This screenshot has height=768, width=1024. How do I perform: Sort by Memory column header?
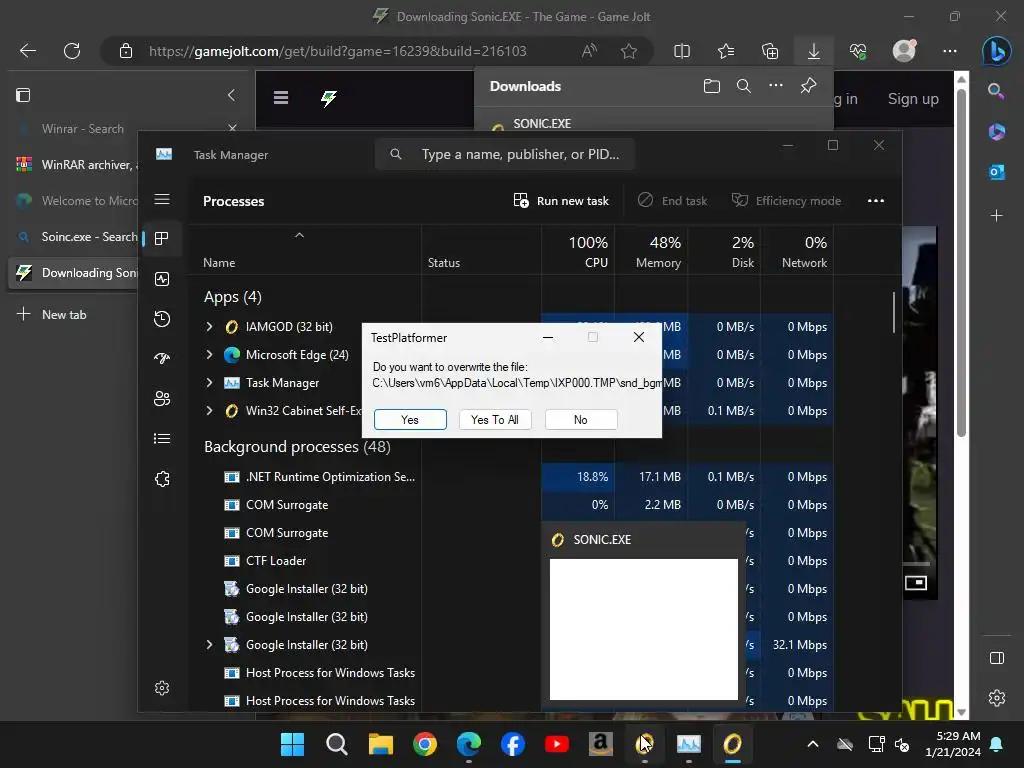(651, 251)
